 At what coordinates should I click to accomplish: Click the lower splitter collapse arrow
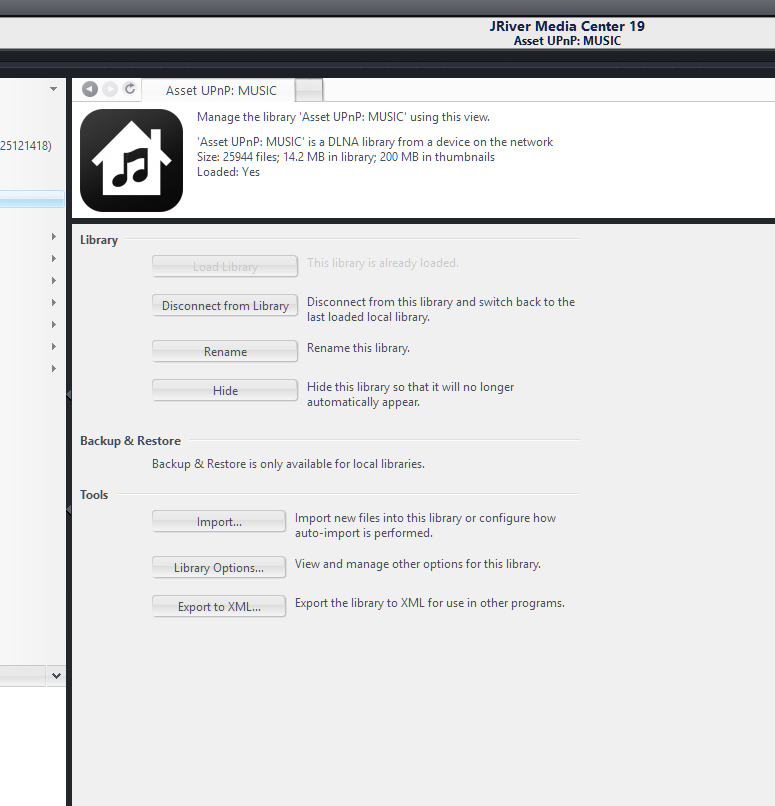click(68, 510)
